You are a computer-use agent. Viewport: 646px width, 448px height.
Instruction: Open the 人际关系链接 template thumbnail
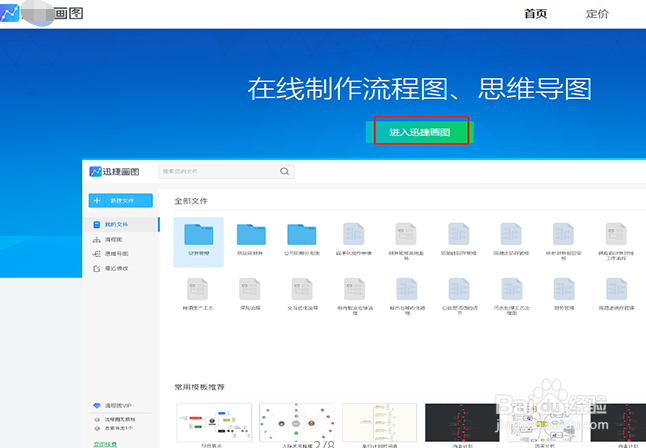(297, 422)
